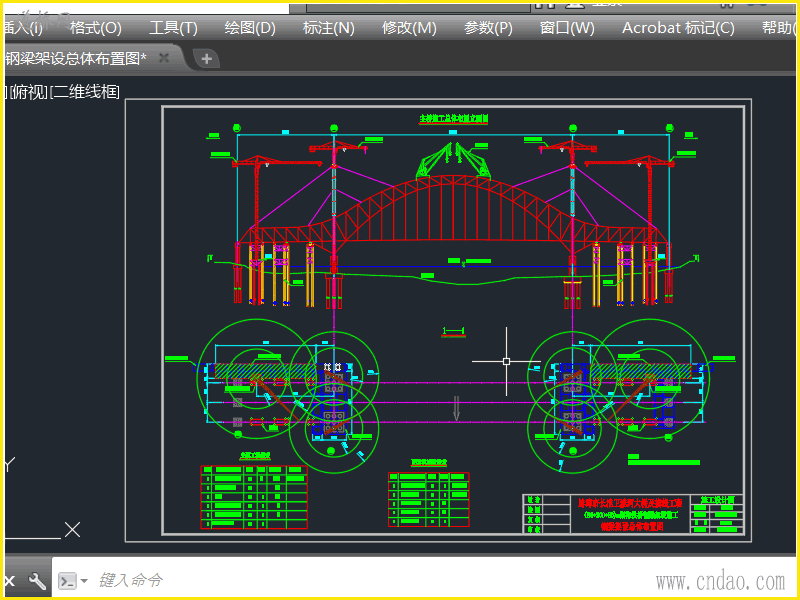Open the 绘图(D) menu
Image resolution: width=800 pixels, height=600 pixels.
click(x=250, y=28)
